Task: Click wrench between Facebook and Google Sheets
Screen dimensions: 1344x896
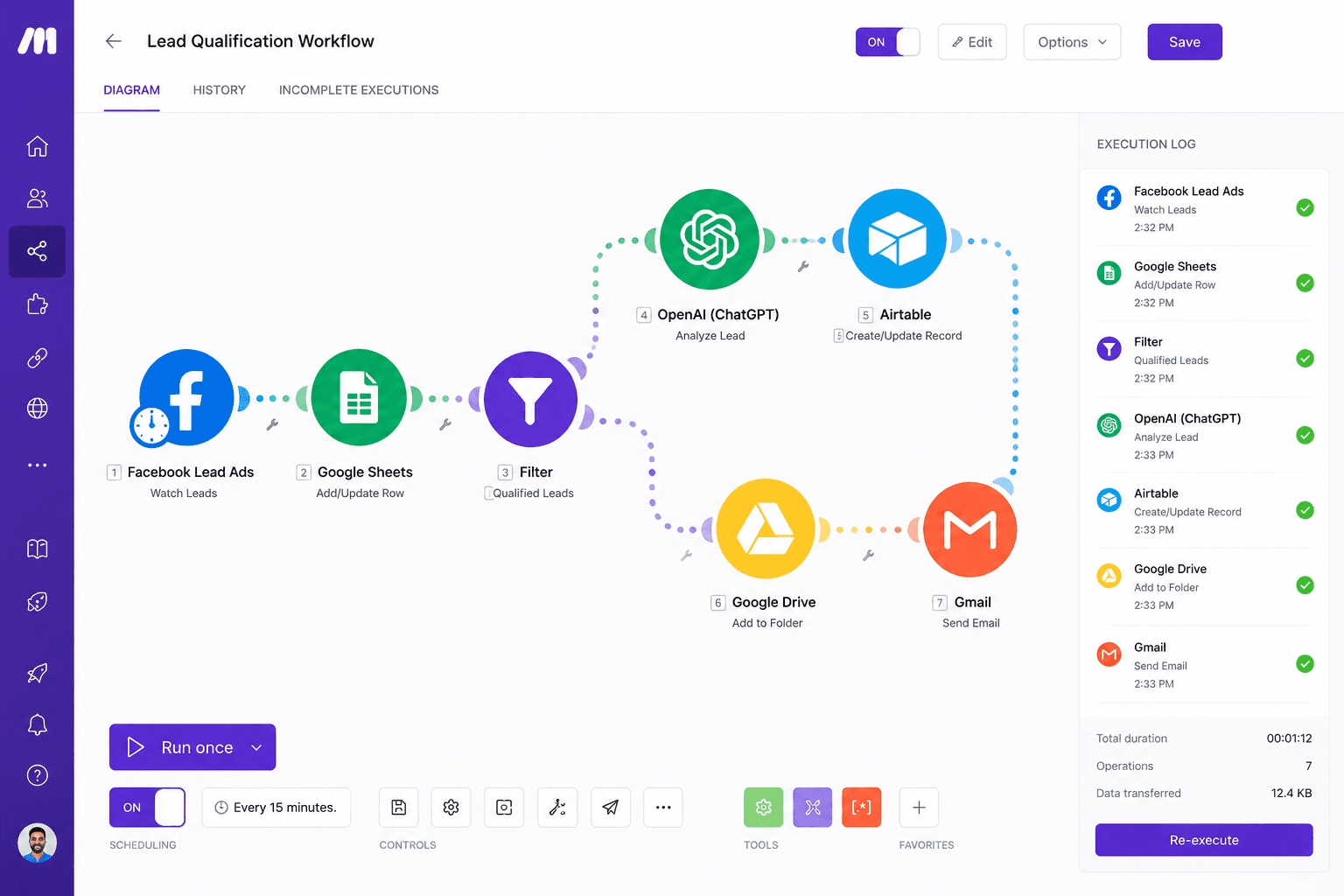Action: [272, 425]
